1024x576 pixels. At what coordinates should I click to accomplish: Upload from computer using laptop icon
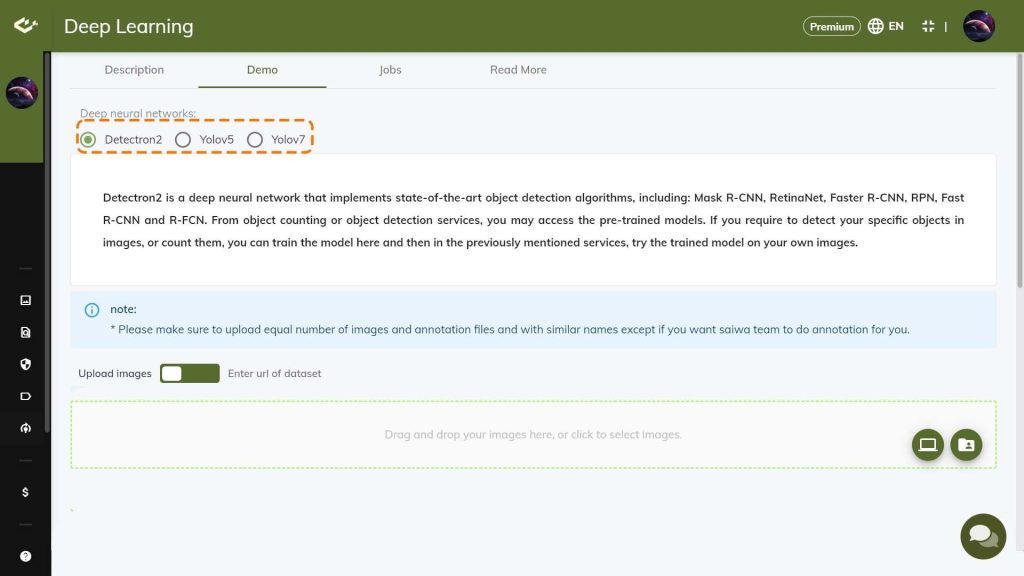point(928,445)
